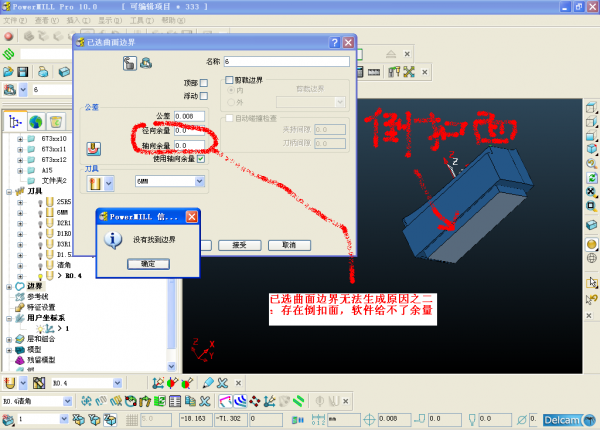
Task: Click the open project folder icon
Action: click(8, 72)
